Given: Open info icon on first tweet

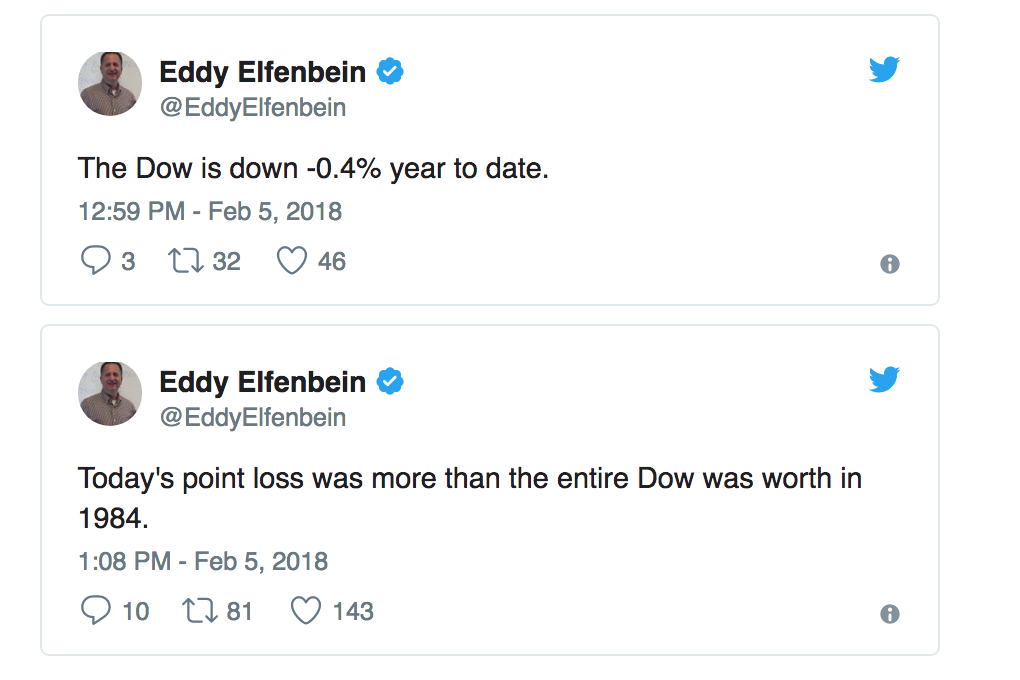Looking at the screenshot, I should tap(889, 264).
